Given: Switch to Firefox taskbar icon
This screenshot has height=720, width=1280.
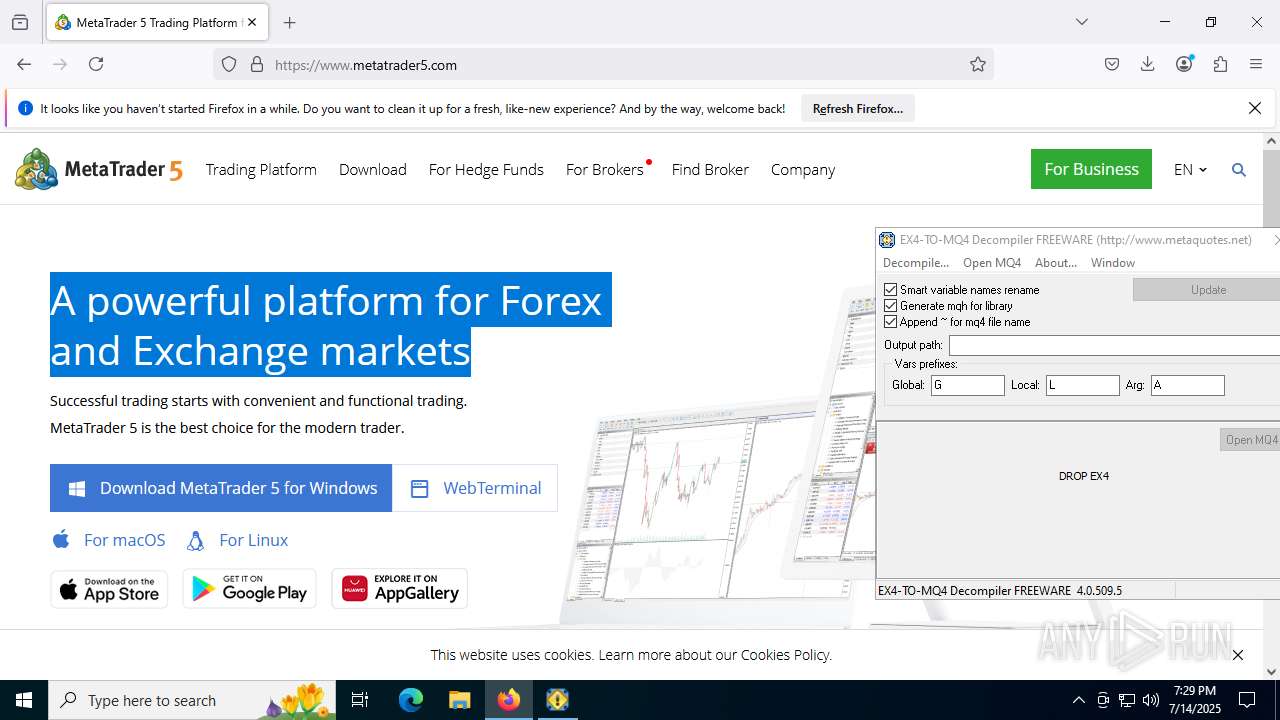Looking at the screenshot, I should [509, 700].
